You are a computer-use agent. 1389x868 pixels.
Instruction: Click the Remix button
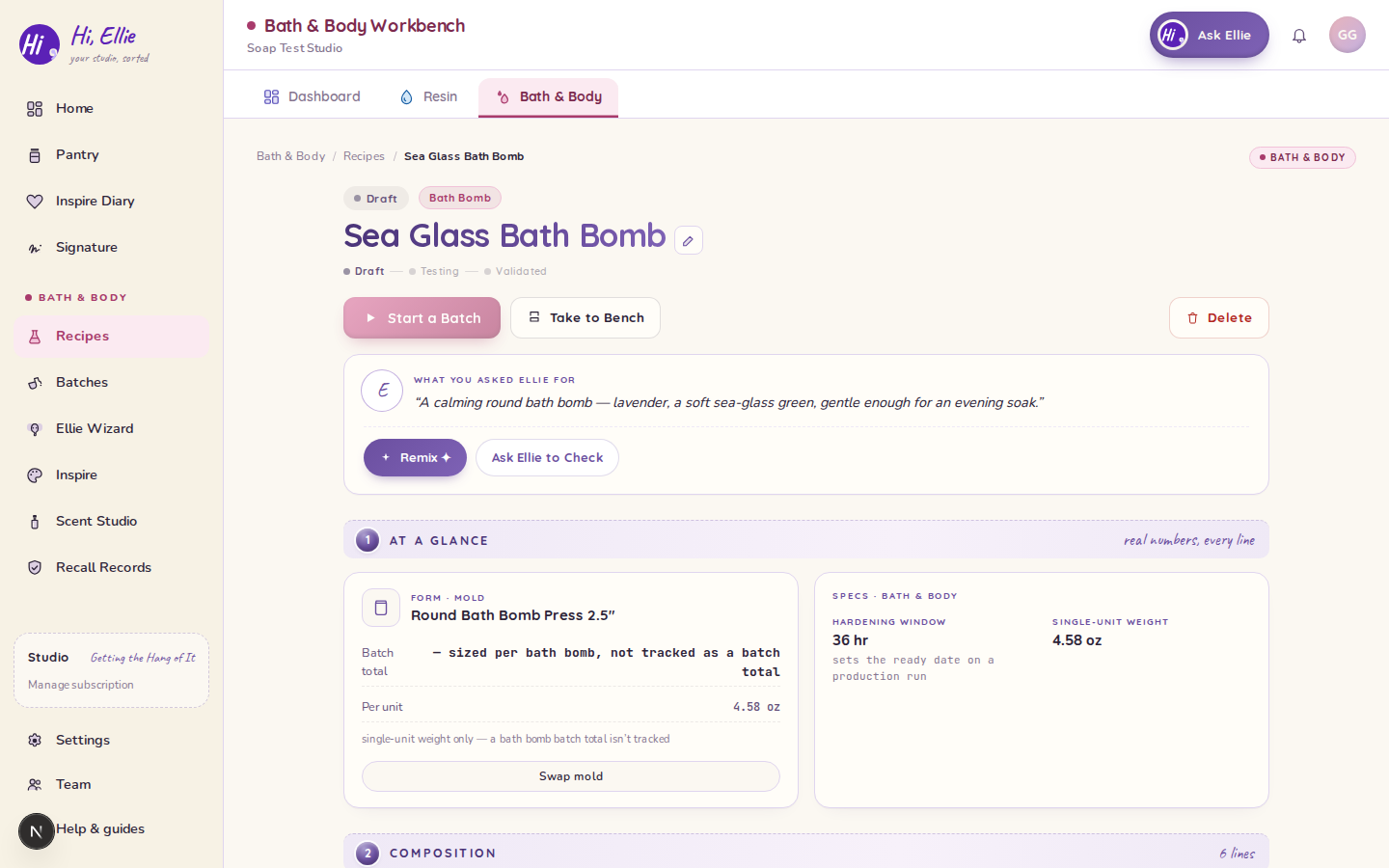415,458
